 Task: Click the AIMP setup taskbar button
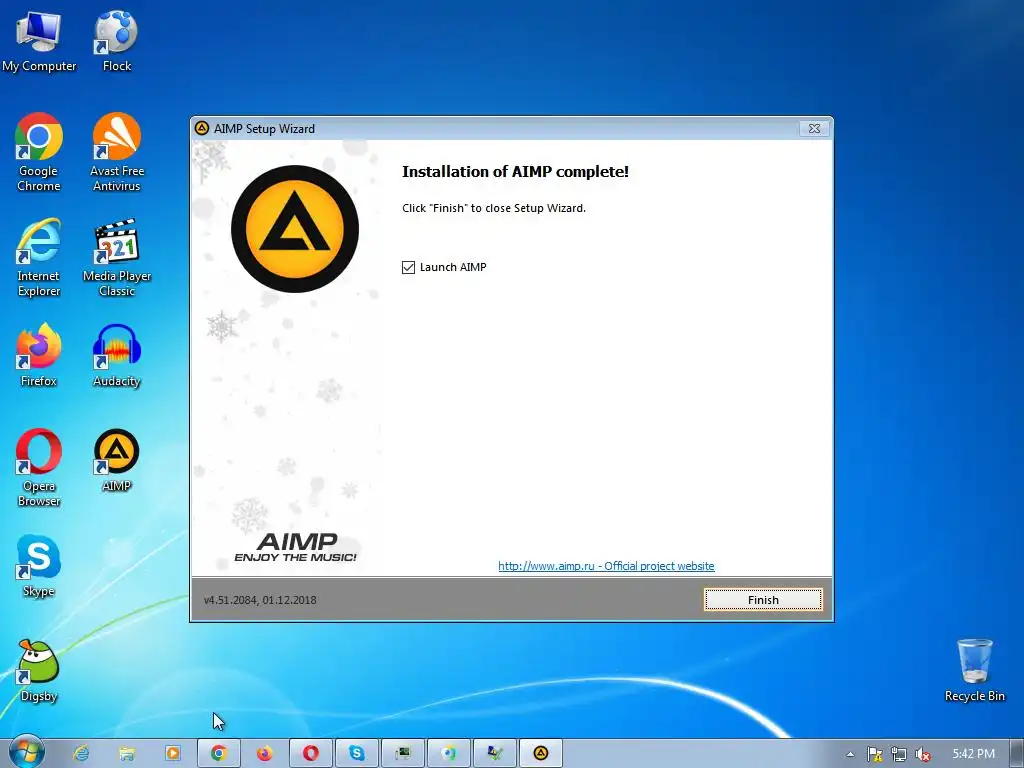click(x=541, y=753)
